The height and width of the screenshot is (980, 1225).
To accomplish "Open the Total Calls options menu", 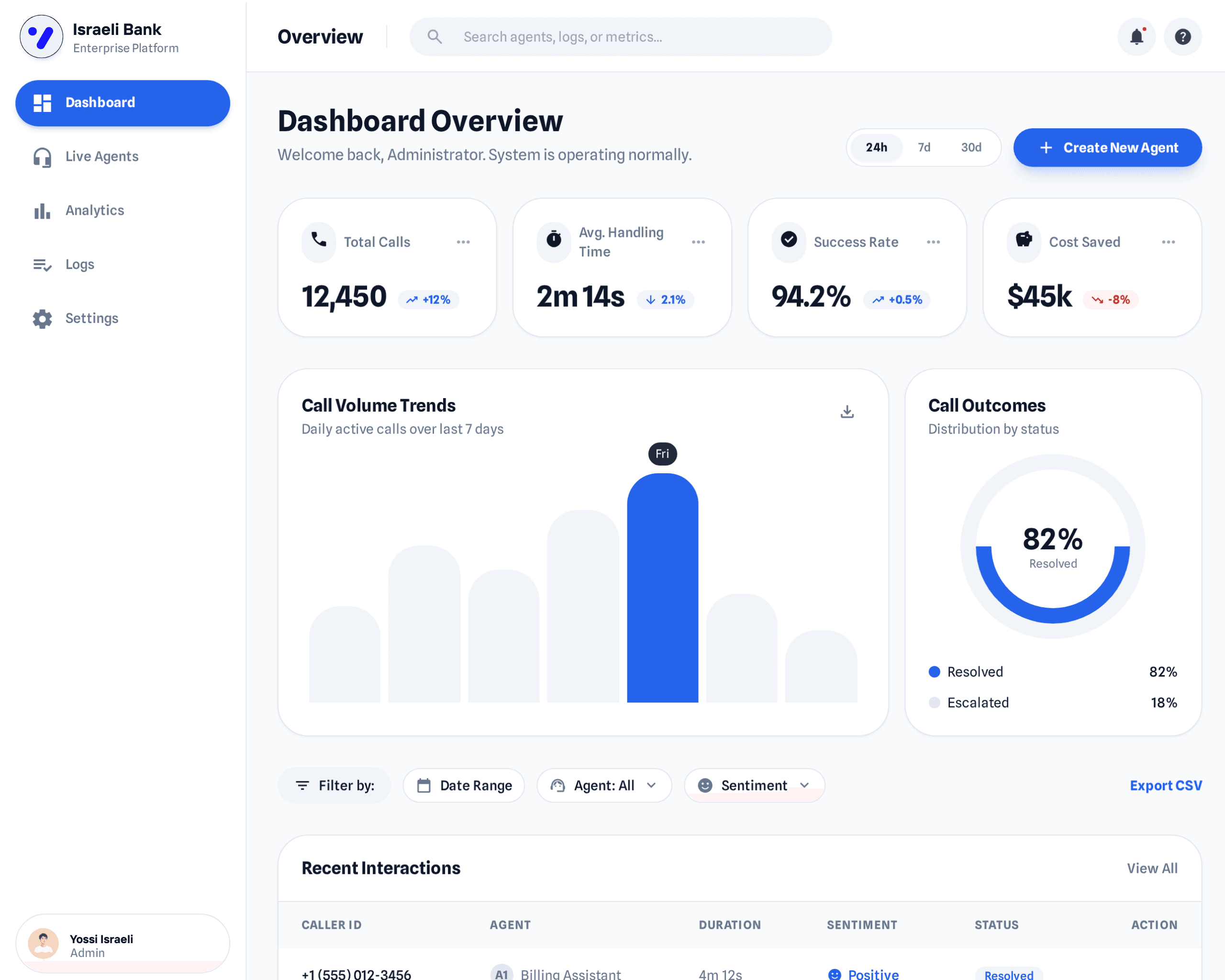I will pos(464,242).
